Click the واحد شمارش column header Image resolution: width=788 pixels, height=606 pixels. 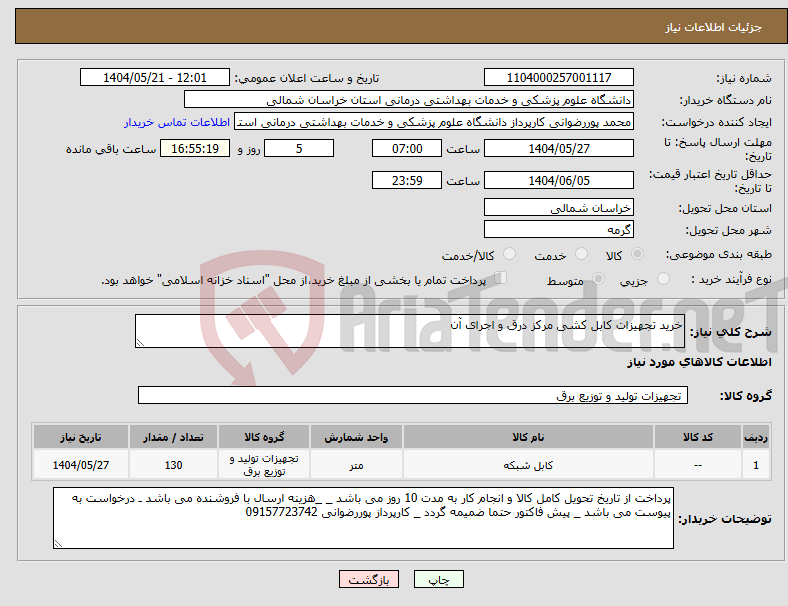pos(356,437)
